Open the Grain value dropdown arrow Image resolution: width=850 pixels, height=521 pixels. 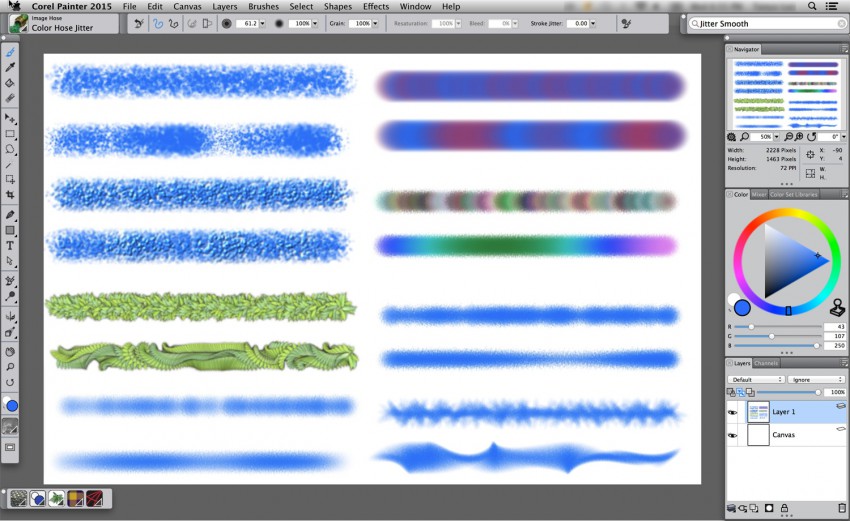(x=375, y=23)
